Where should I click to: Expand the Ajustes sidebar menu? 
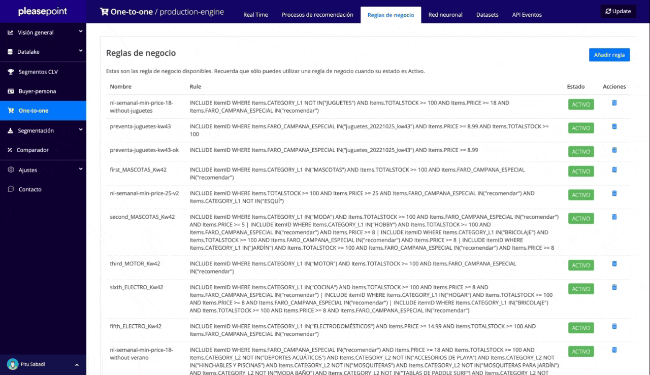[x=43, y=170]
